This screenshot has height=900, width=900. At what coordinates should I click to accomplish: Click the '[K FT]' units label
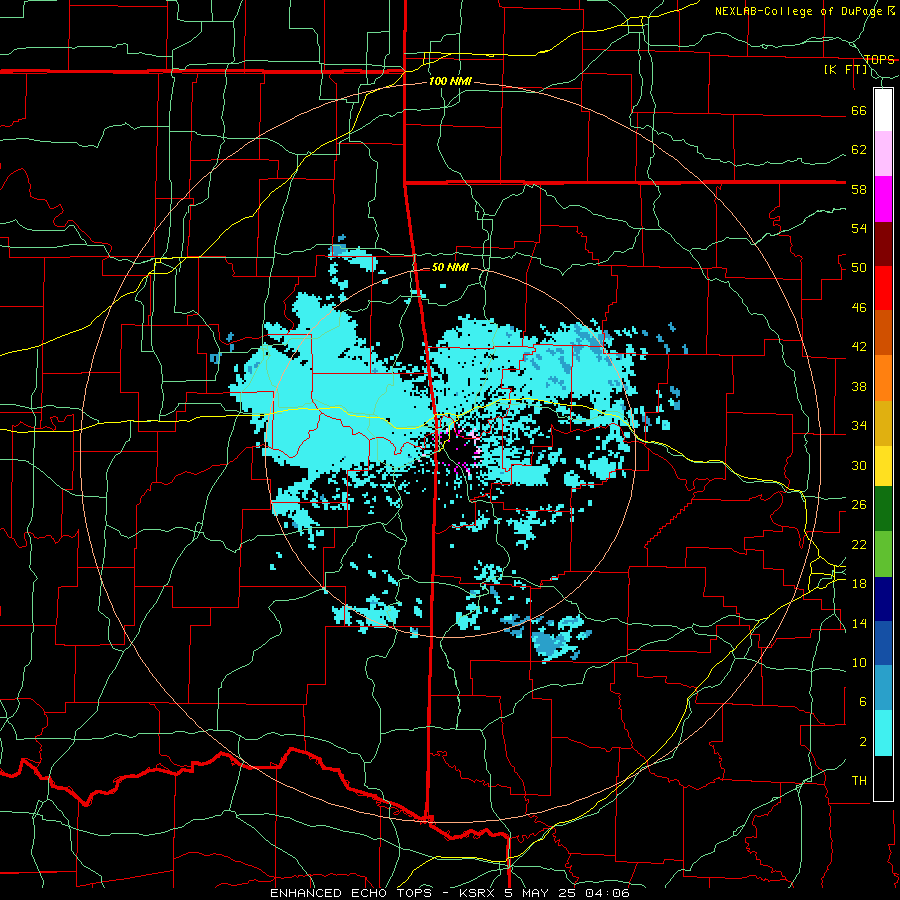[845, 70]
